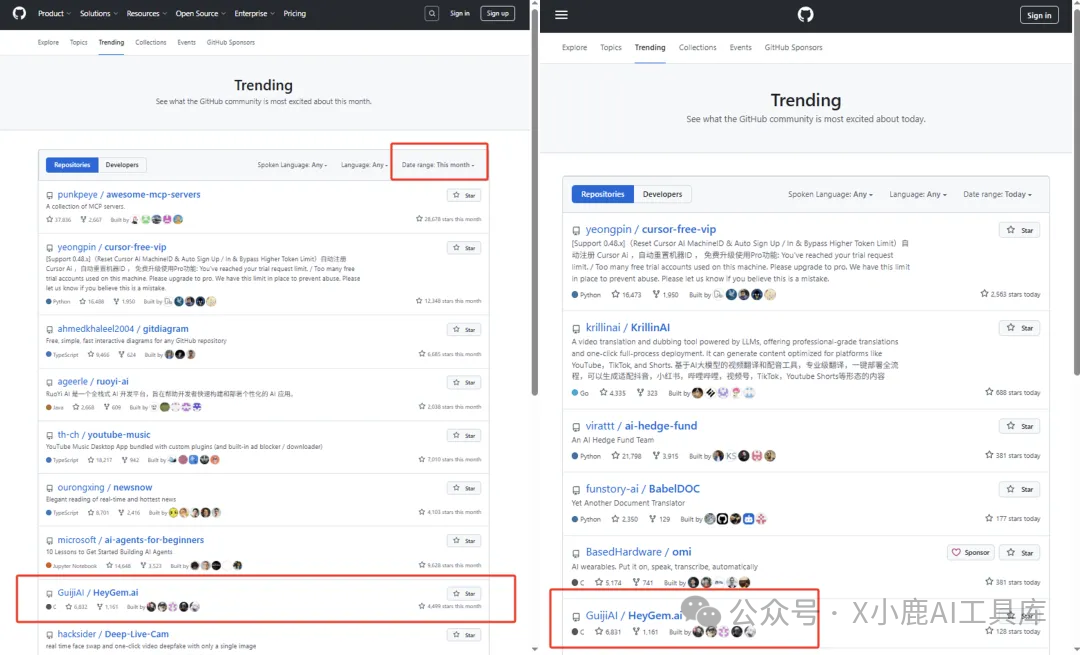1080x655 pixels.
Task: Star hacksider Deep-Live-Cam repository
Action: [x=464, y=634]
